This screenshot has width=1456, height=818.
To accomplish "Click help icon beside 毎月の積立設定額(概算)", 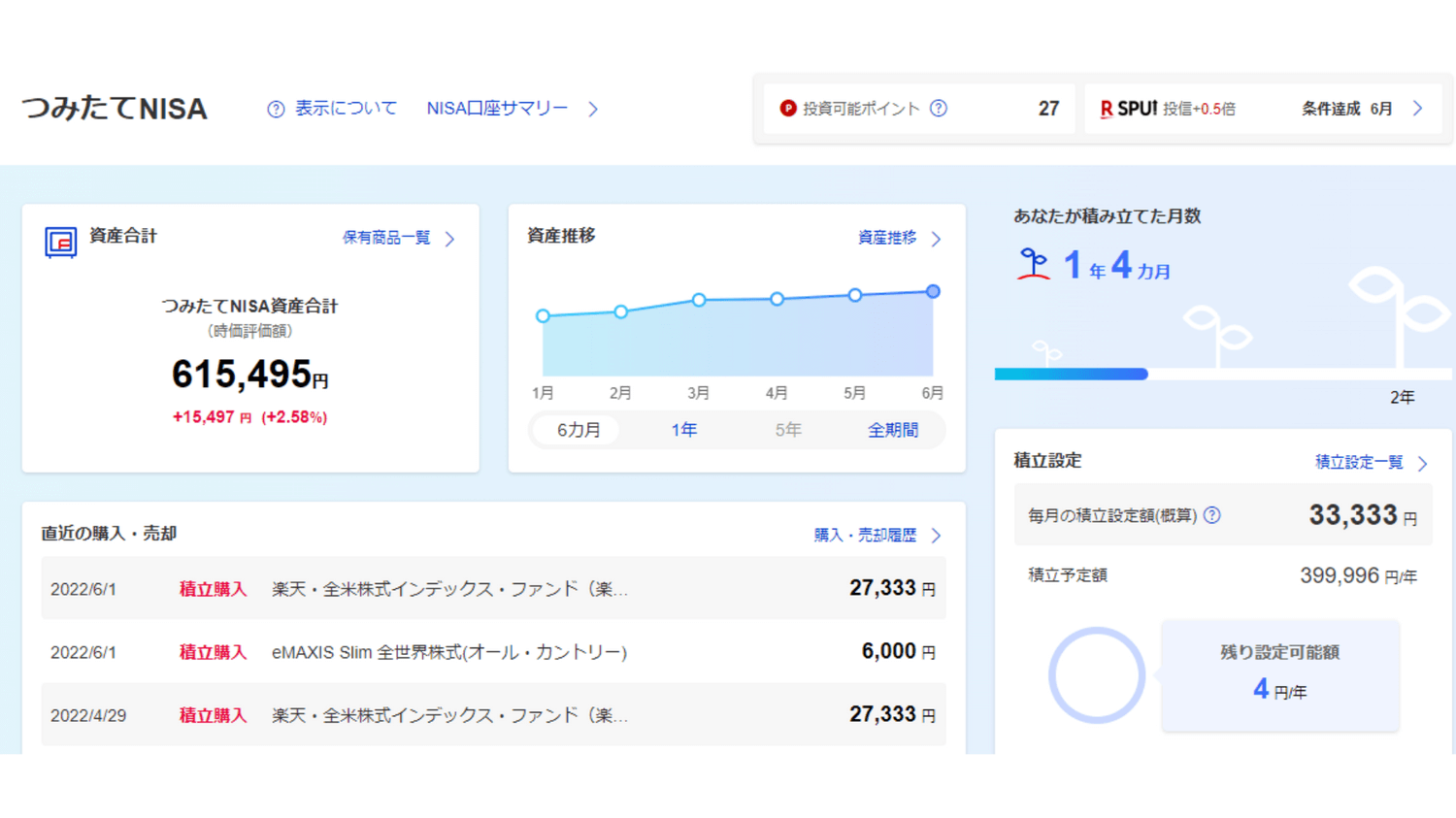I will click(x=1212, y=515).
